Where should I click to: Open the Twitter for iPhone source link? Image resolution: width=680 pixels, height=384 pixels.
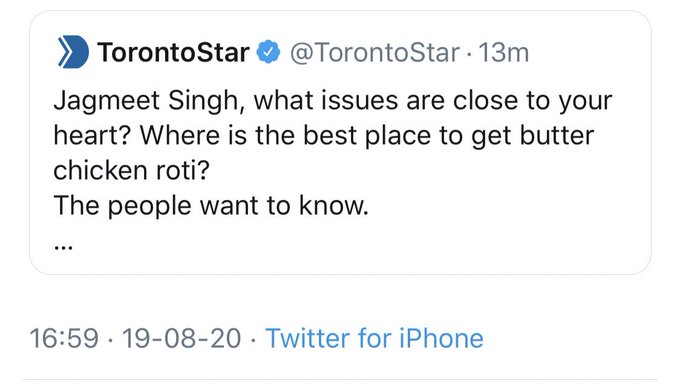(374, 338)
